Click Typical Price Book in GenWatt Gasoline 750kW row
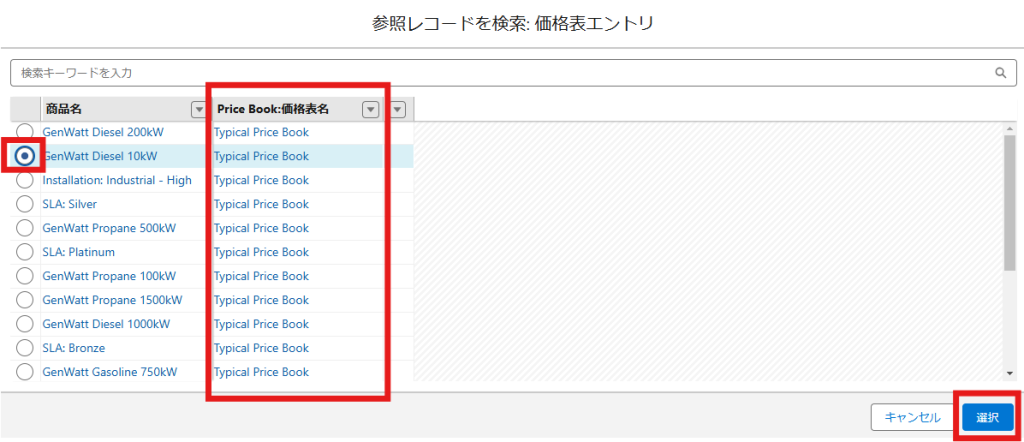The height and width of the screenshot is (442, 1024). pos(261,372)
